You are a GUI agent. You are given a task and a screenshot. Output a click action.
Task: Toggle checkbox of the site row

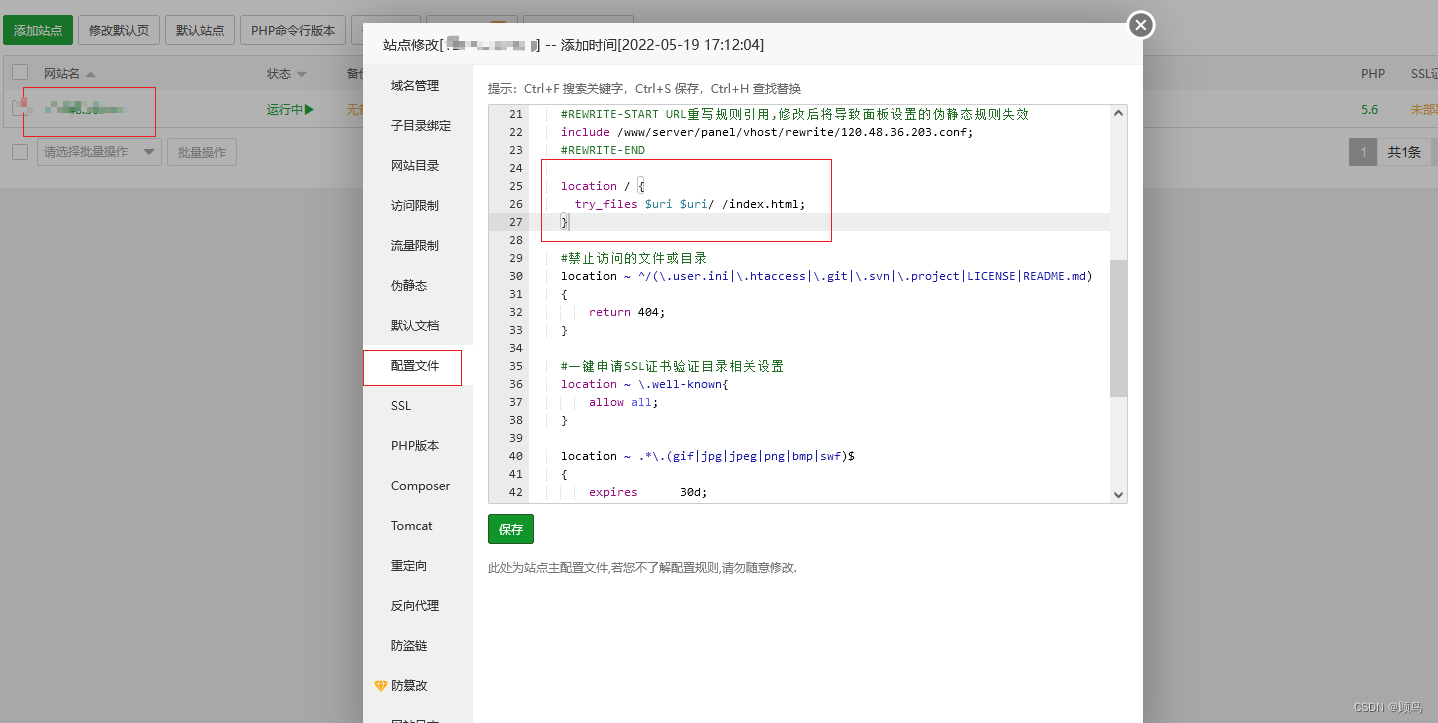[20, 109]
